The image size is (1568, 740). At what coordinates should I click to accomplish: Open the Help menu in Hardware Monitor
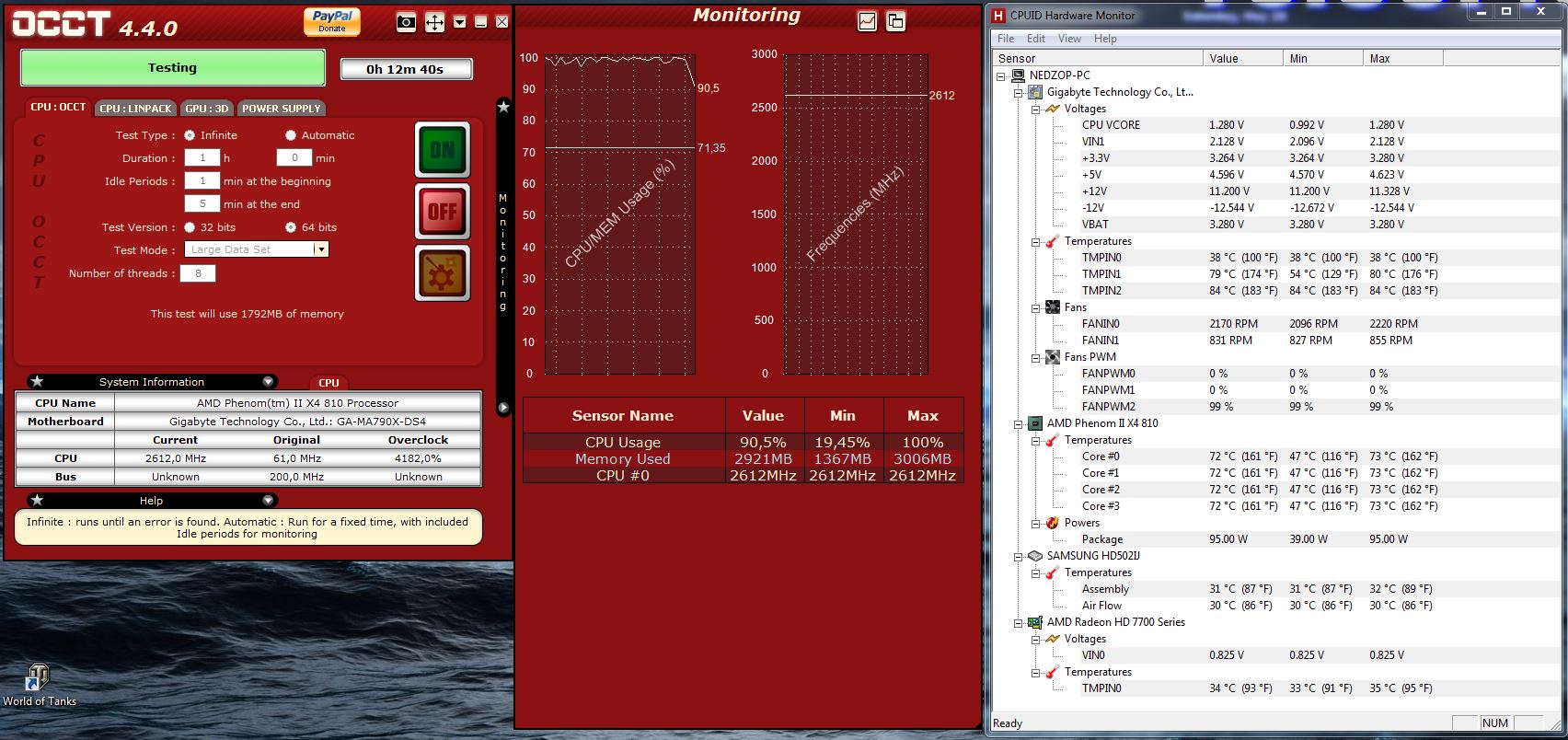point(1105,39)
